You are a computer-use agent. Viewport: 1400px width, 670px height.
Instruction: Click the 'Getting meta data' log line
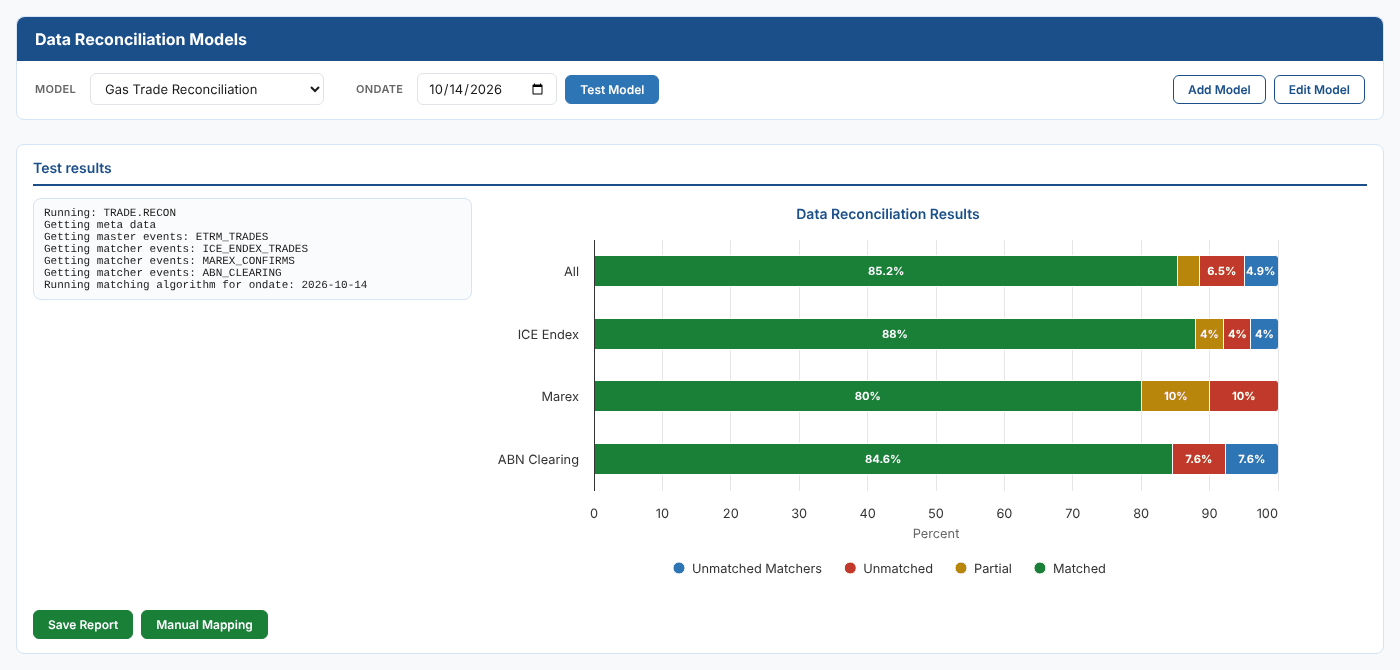(101, 225)
